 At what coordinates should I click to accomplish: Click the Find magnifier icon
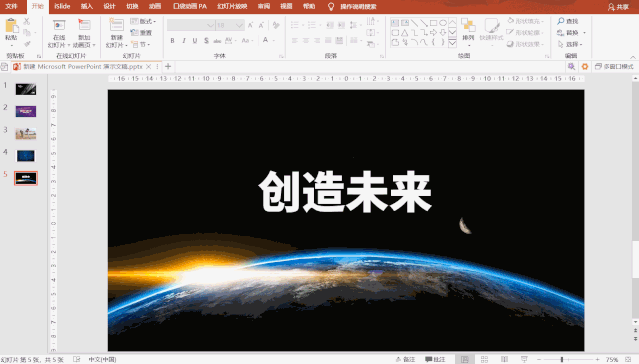(x=561, y=21)
